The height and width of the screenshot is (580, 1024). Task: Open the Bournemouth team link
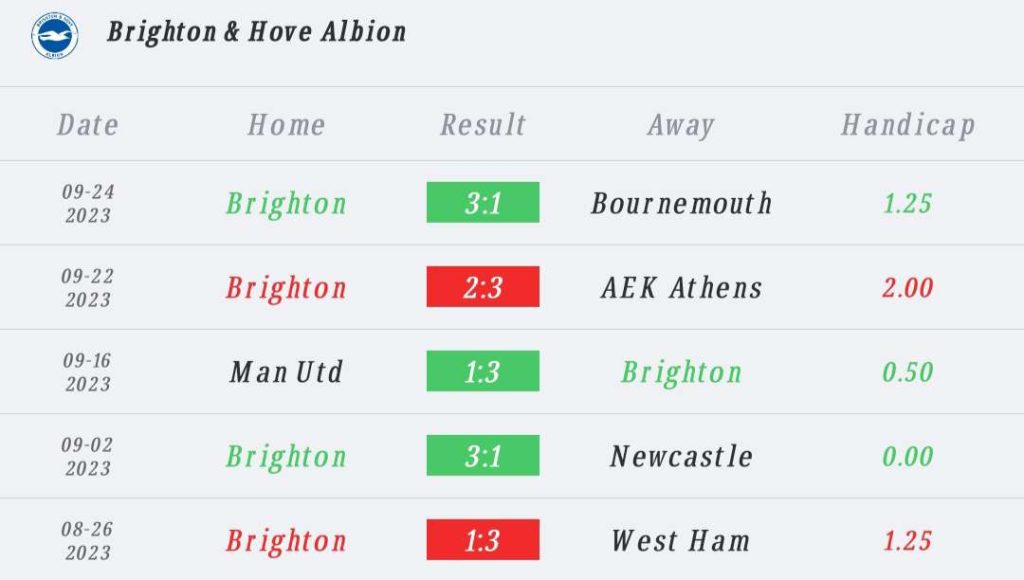(x=681, y=203)
